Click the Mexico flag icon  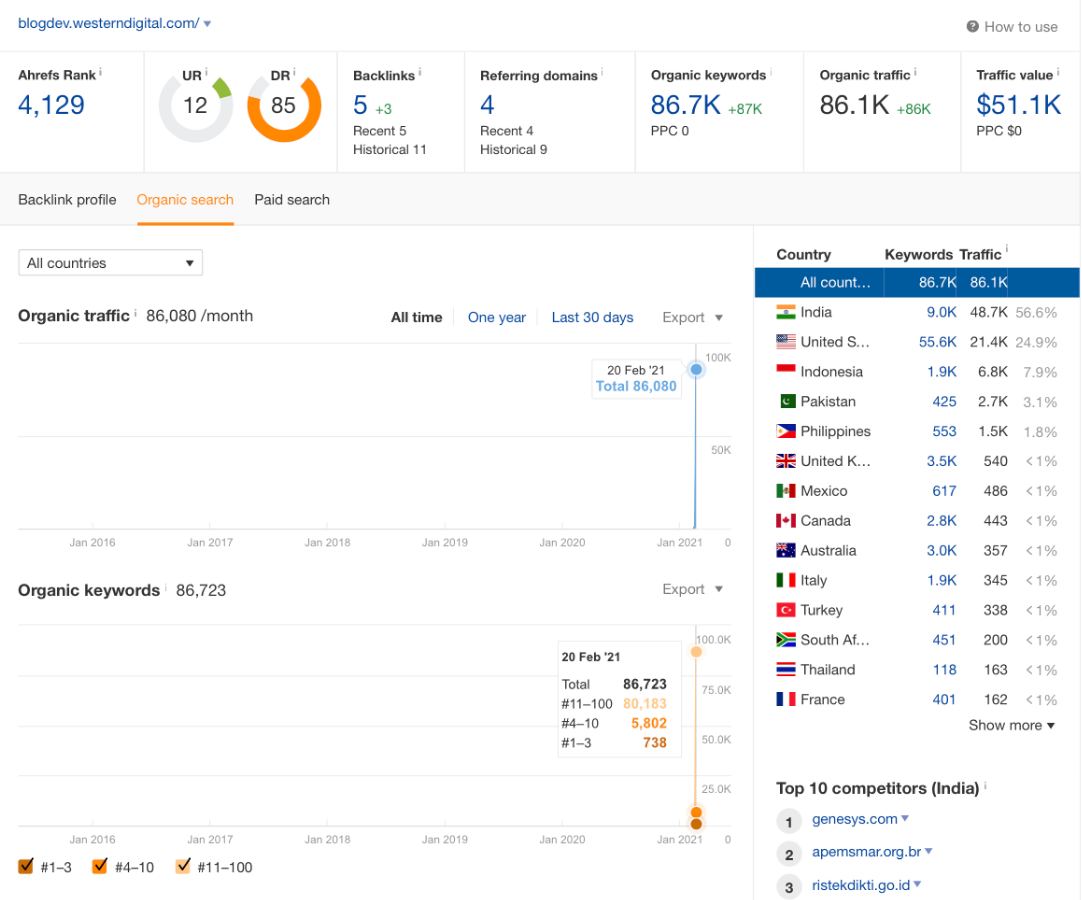coord(785,491)
